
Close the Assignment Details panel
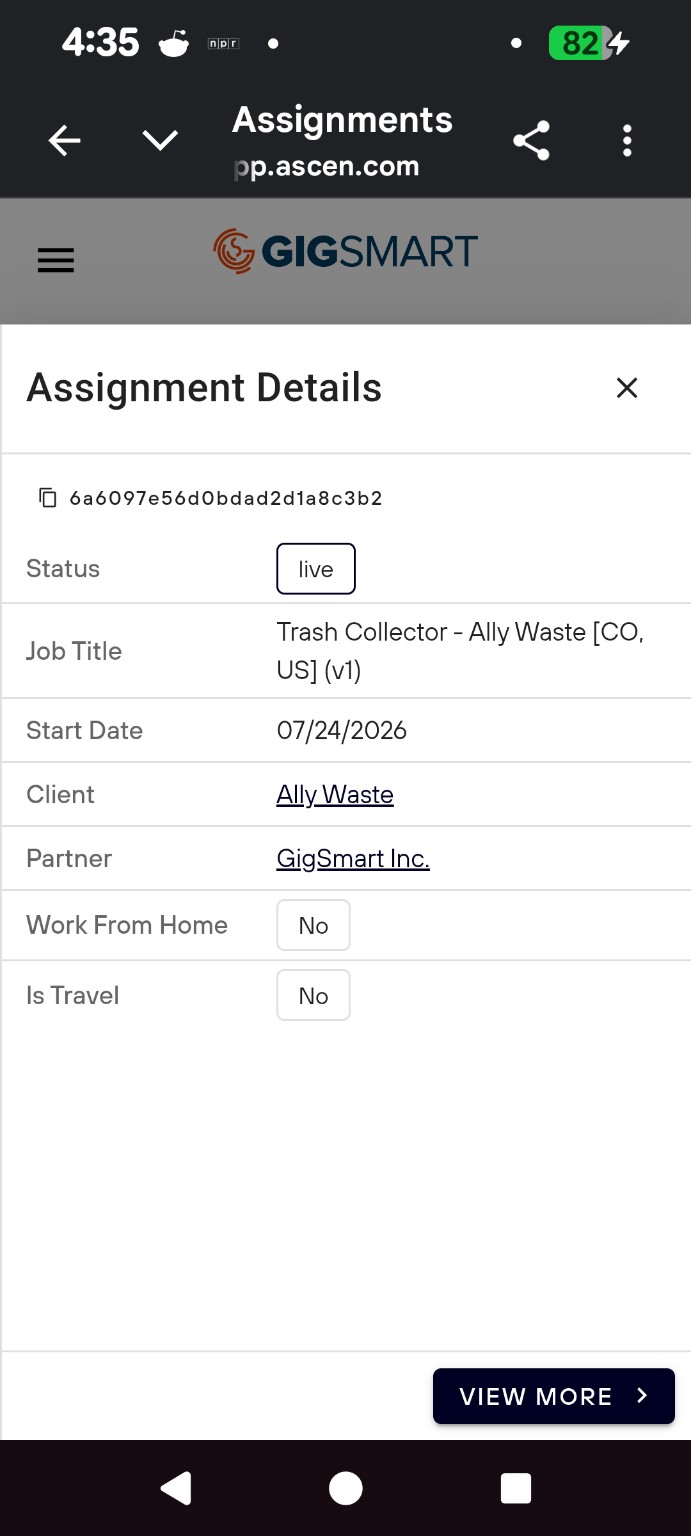pyautogui.click(x=627, y=388)
